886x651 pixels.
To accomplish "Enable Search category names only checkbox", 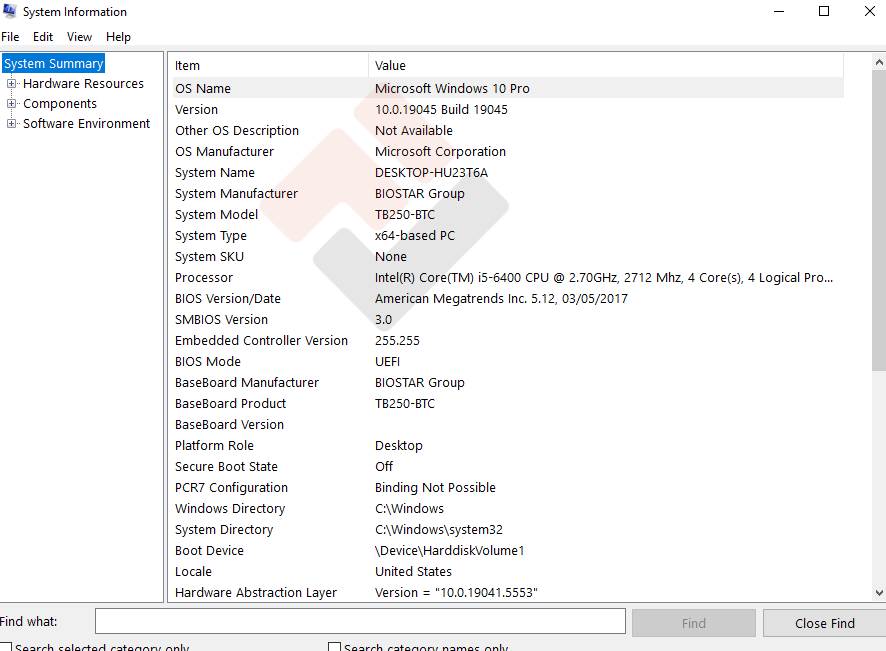I will (335, 647).
